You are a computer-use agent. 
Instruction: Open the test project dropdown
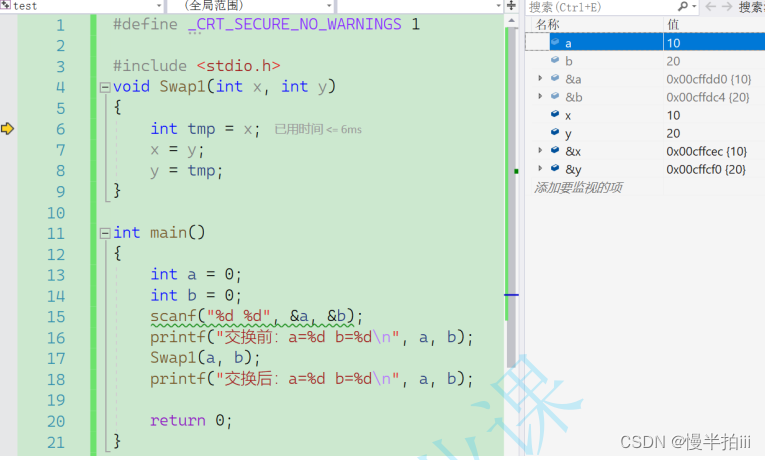159,6
